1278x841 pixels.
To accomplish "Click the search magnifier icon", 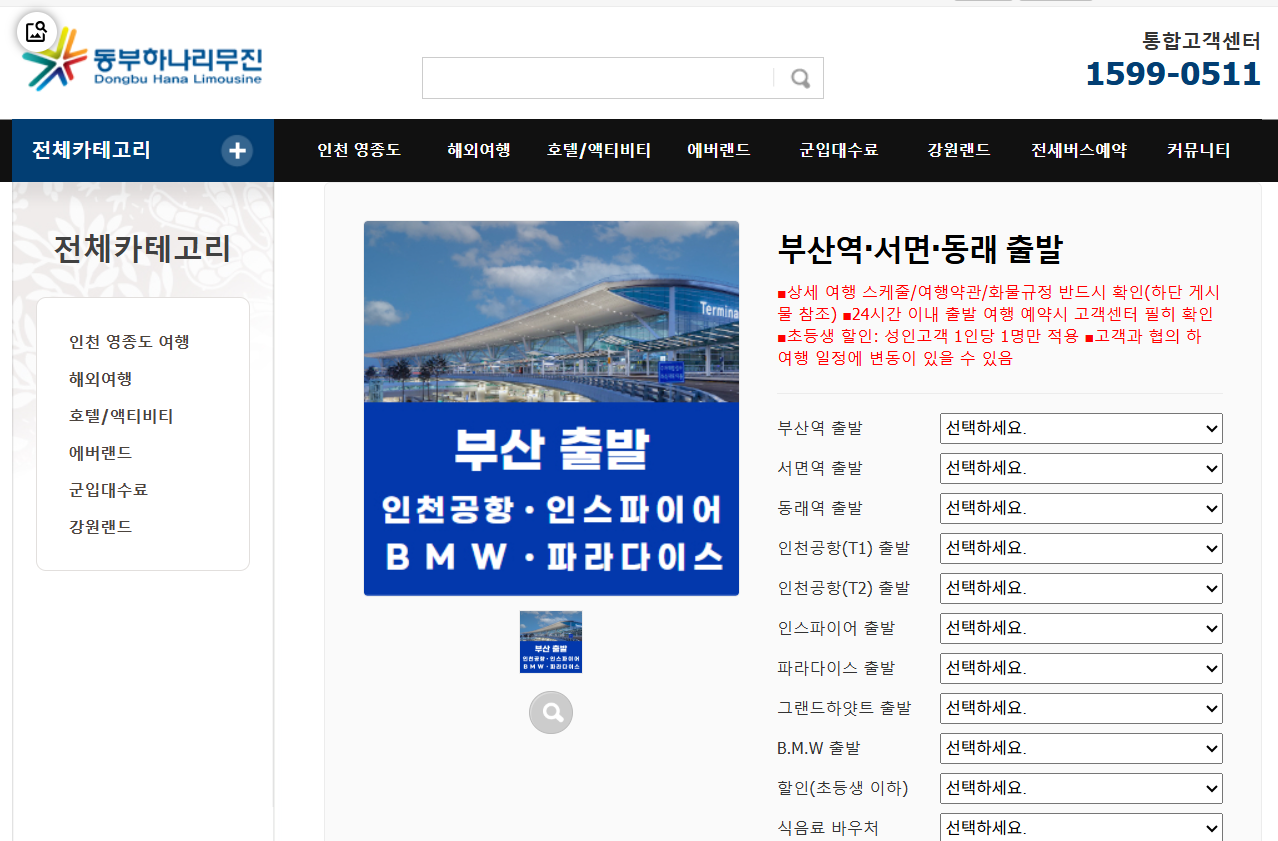I will pyautogui.click(x=800, y=78).
